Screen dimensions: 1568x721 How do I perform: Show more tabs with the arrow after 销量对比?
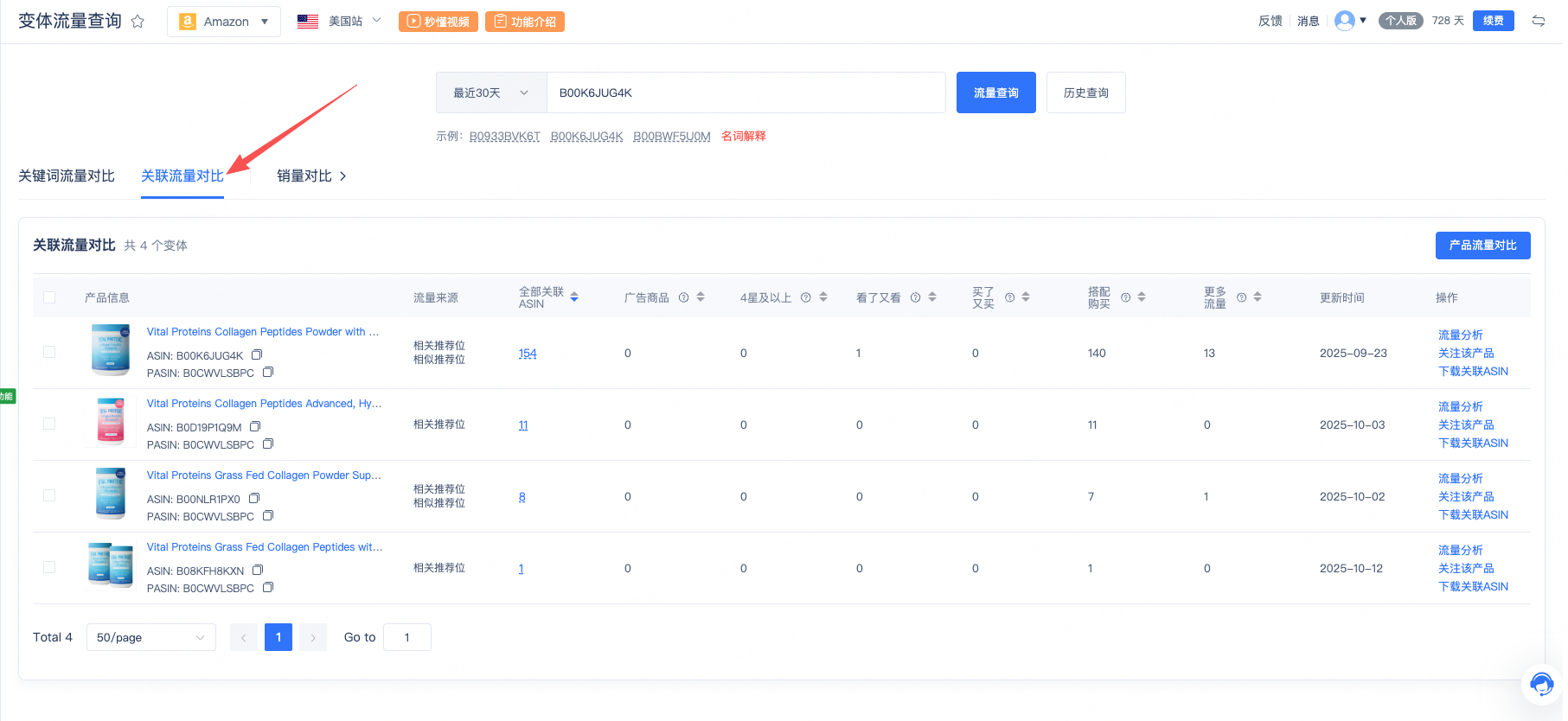point(343,176)
